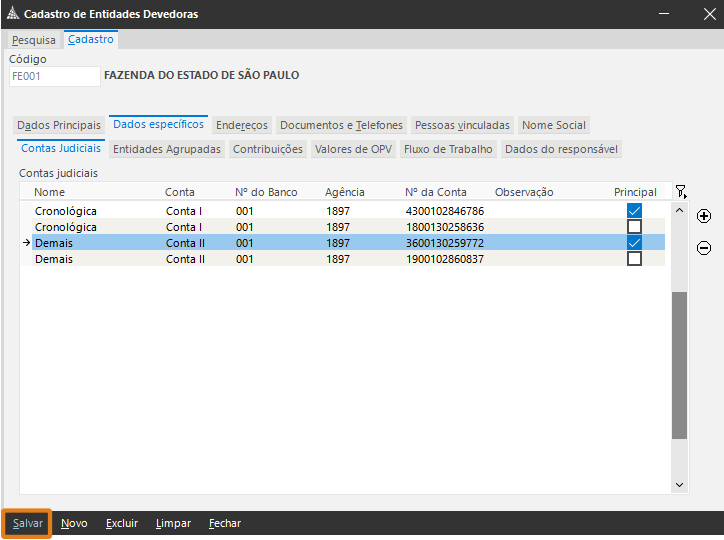724x540 pixels.
Task: Click the Agência column header
Action: [344, 192]
